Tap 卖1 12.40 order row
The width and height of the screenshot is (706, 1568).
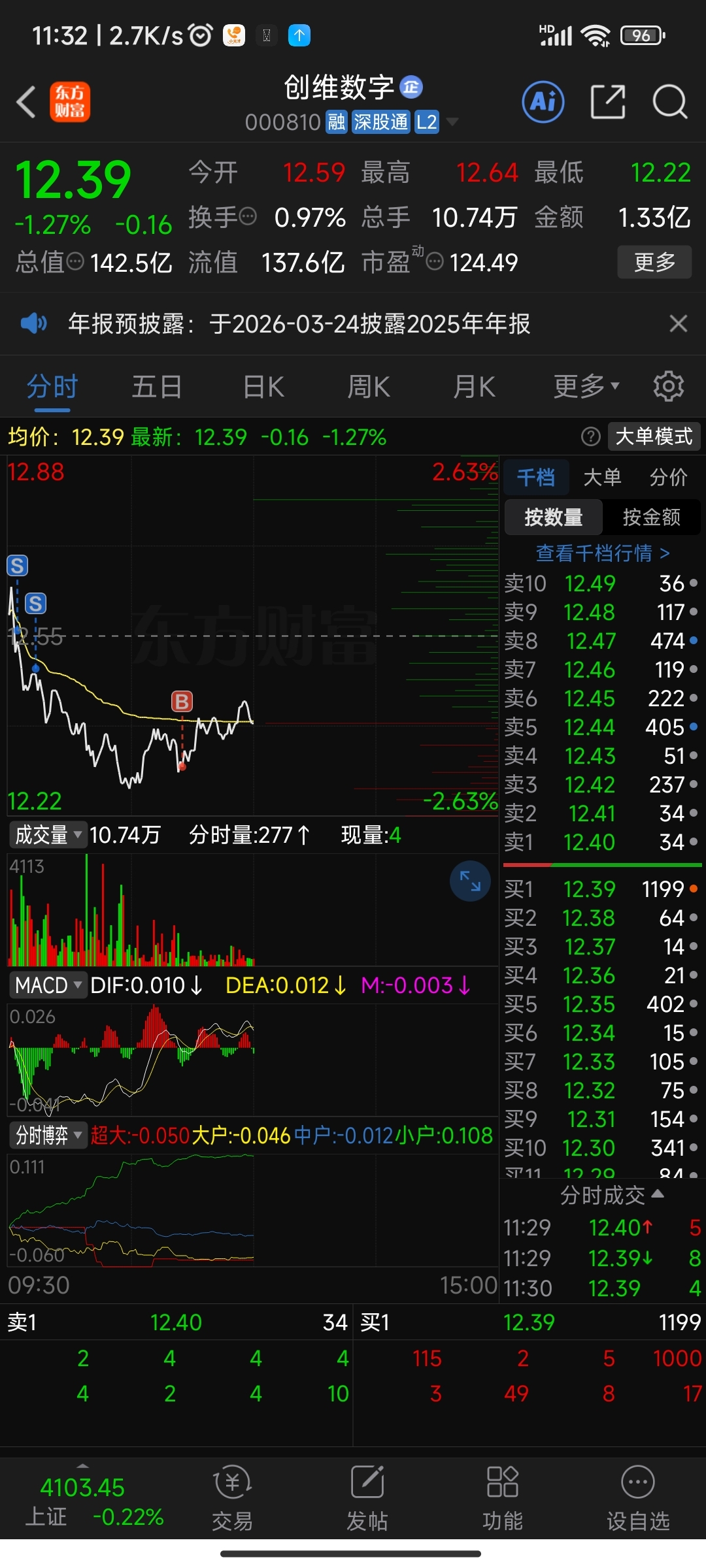602,842
